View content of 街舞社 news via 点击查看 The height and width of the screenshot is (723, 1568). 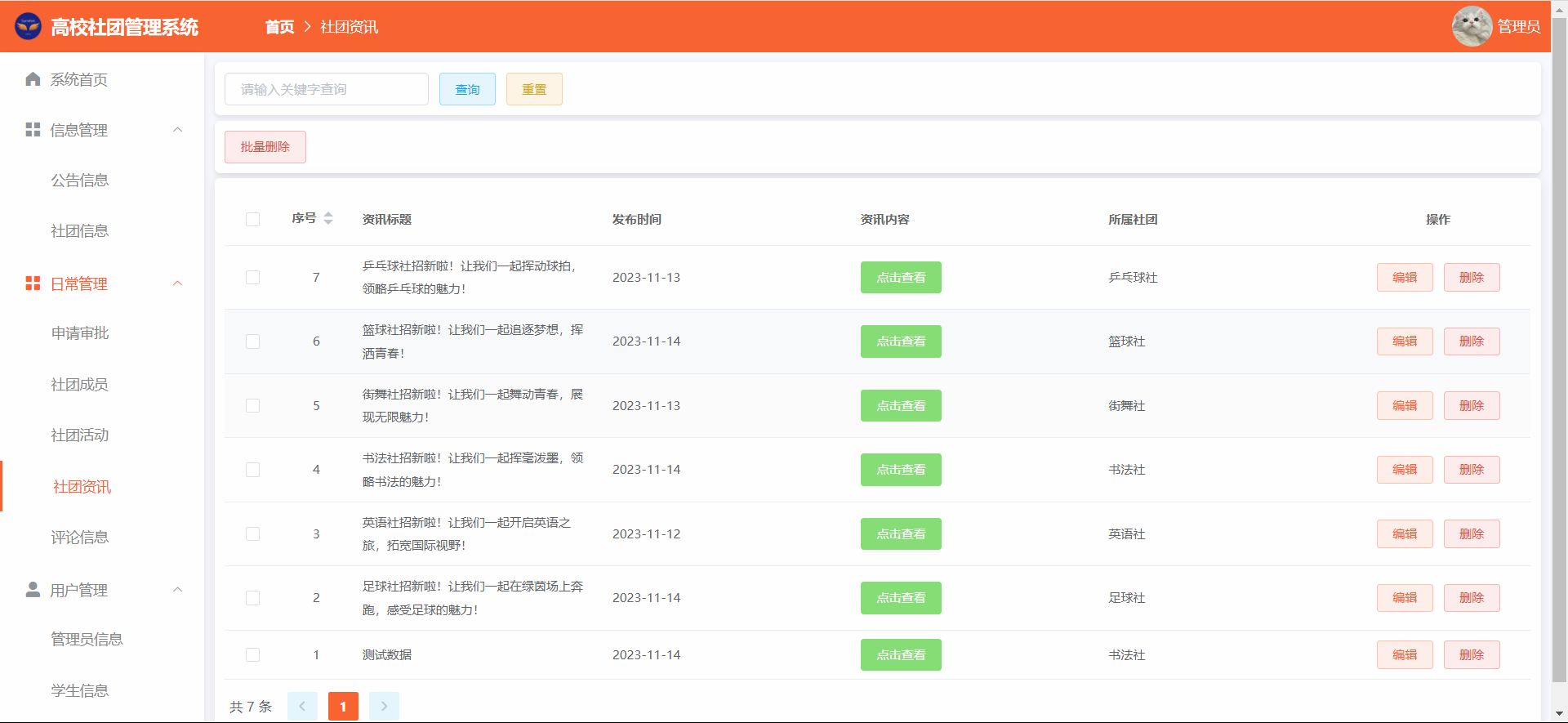901,406
